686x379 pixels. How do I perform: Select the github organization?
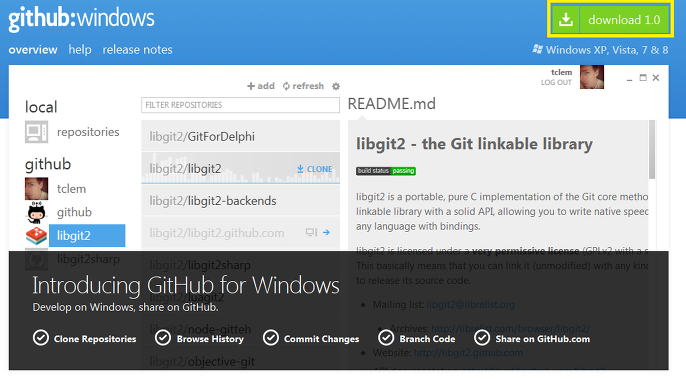(74, 212)
